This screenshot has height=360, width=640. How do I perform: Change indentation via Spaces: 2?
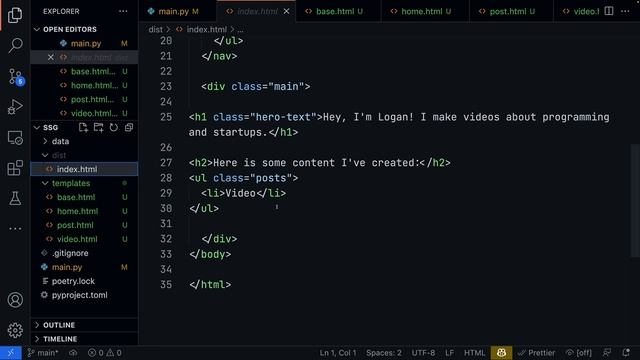tap(384, 353)
